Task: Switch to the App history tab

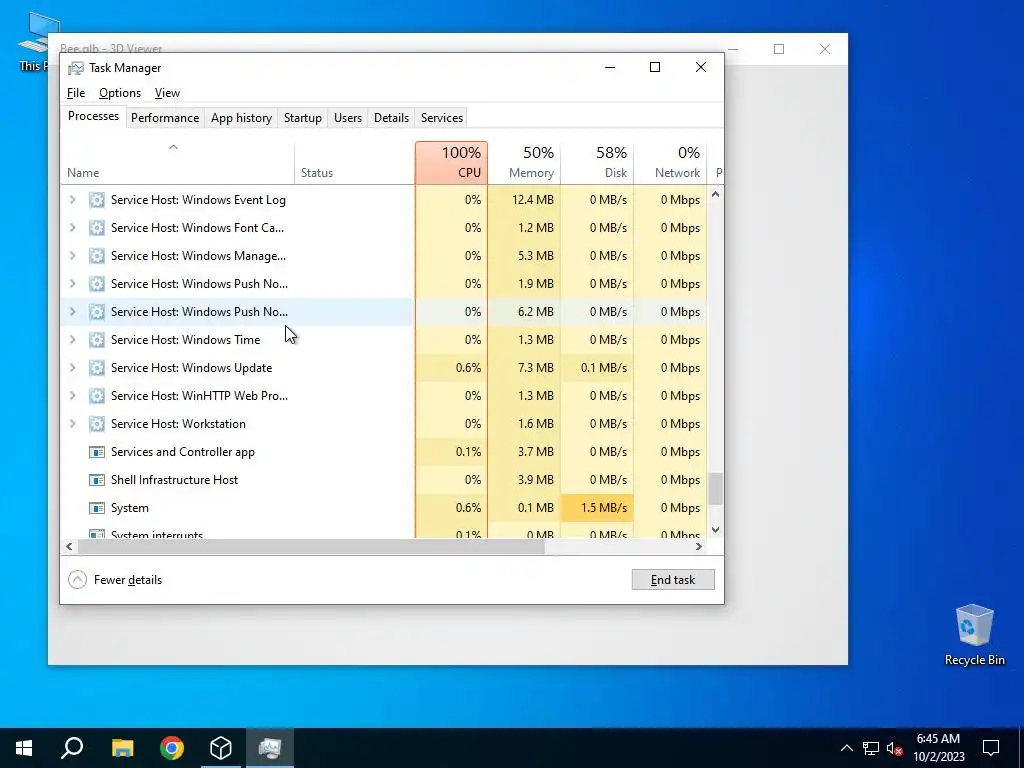Action: pos(241,118)
